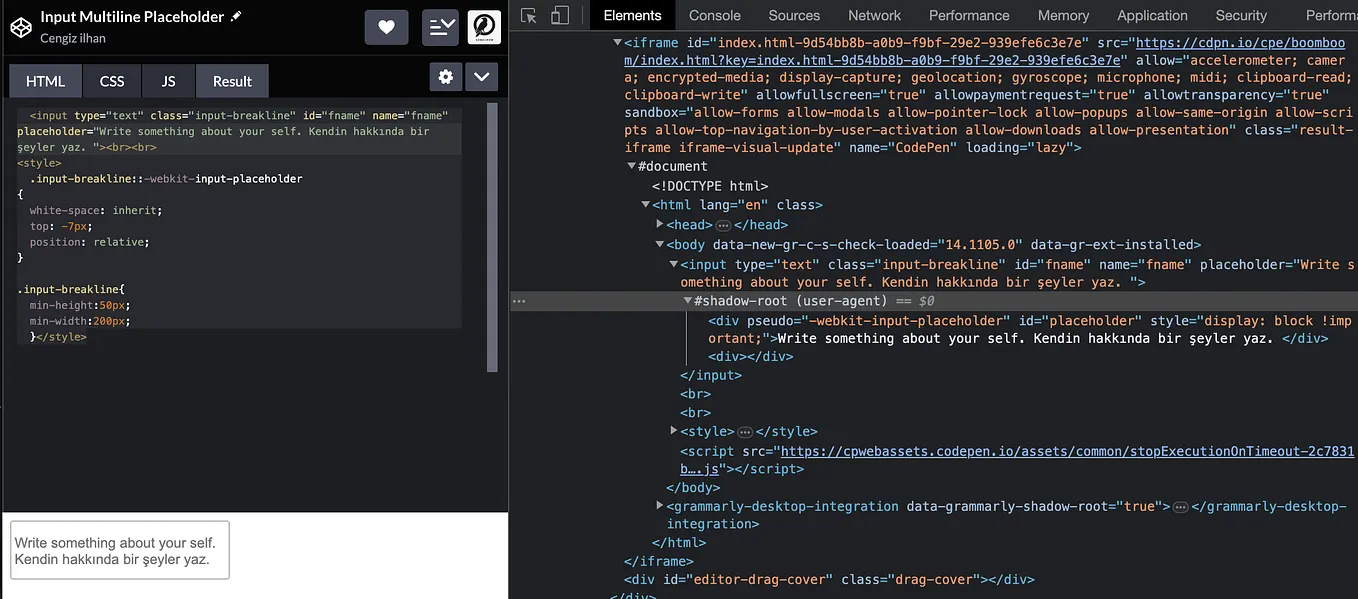Viewport: 1358px width, 599px height.
Task: Collapse the html lang="en" node
Action: (x=645, y=205)
